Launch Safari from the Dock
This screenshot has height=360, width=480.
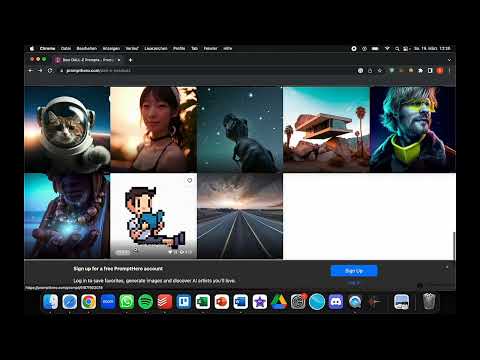pos(70,302)
